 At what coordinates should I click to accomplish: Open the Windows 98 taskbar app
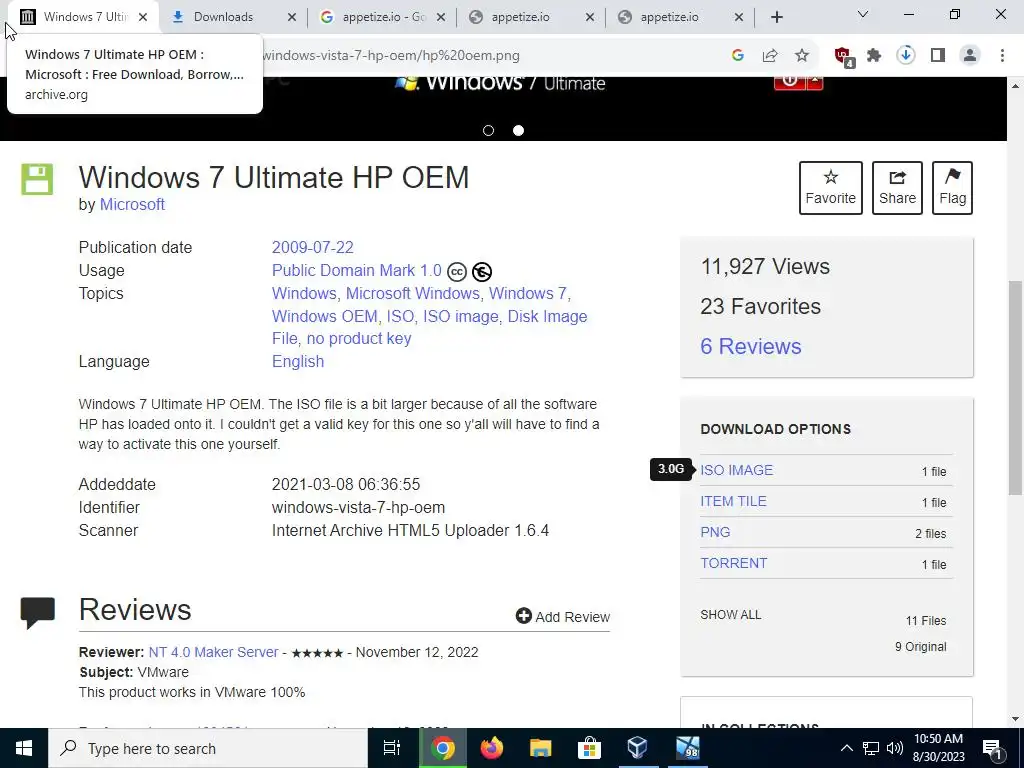(x=687, y=748)
